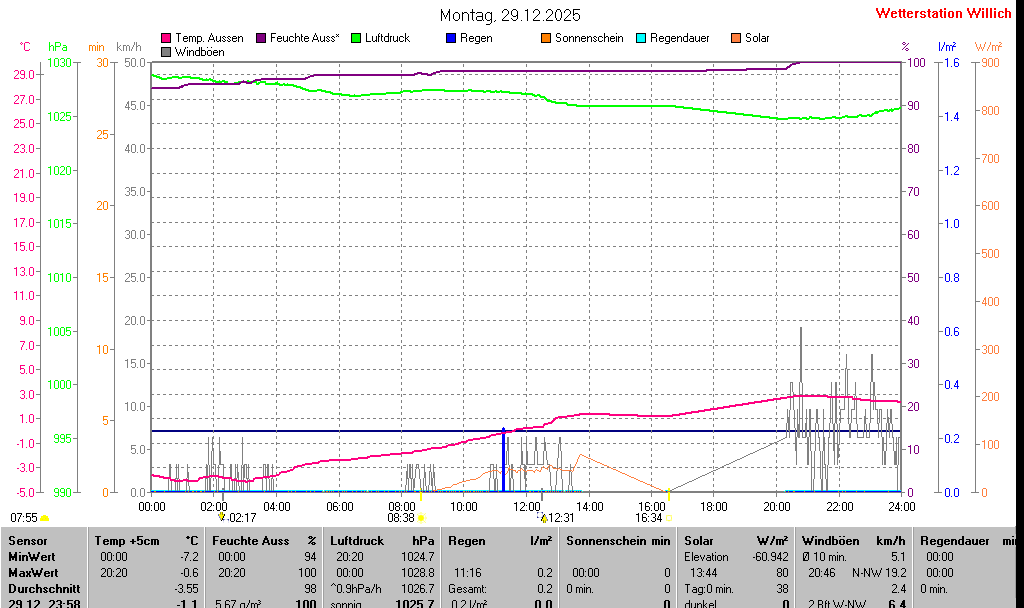Click the blue Regen legend square

click(451, 38)
